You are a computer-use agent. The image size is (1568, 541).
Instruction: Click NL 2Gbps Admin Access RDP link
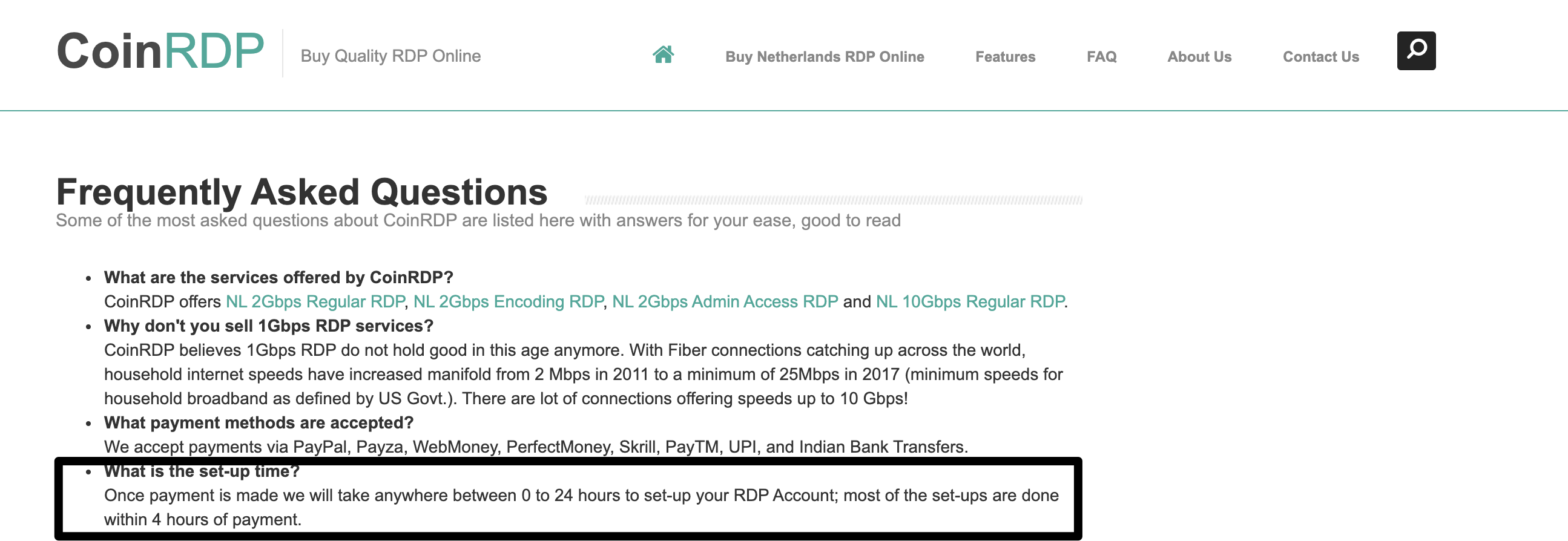click(725, 302)
